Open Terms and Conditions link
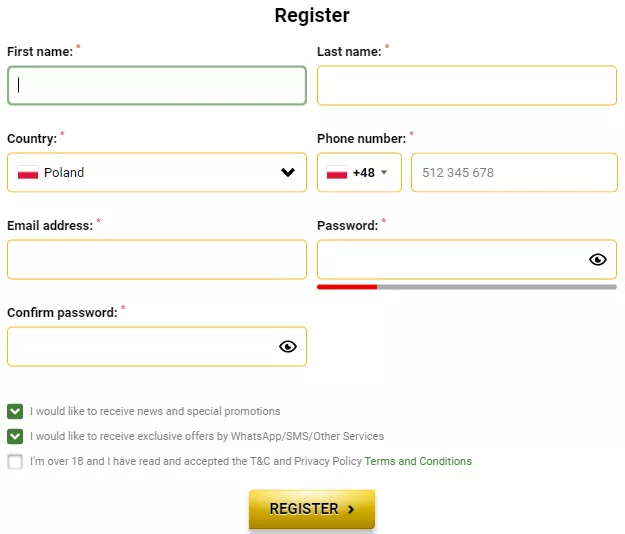 pyautogui.click(x=418, y=461)
